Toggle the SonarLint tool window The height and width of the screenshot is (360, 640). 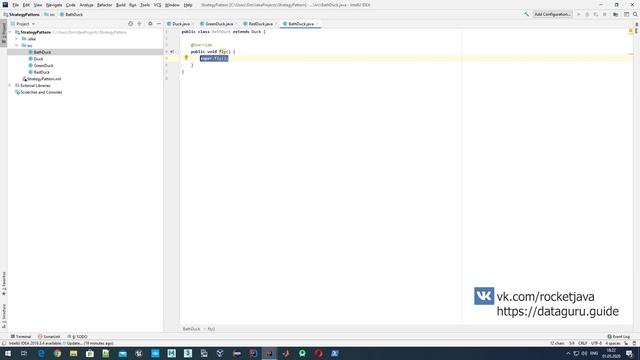click(49, 337)
